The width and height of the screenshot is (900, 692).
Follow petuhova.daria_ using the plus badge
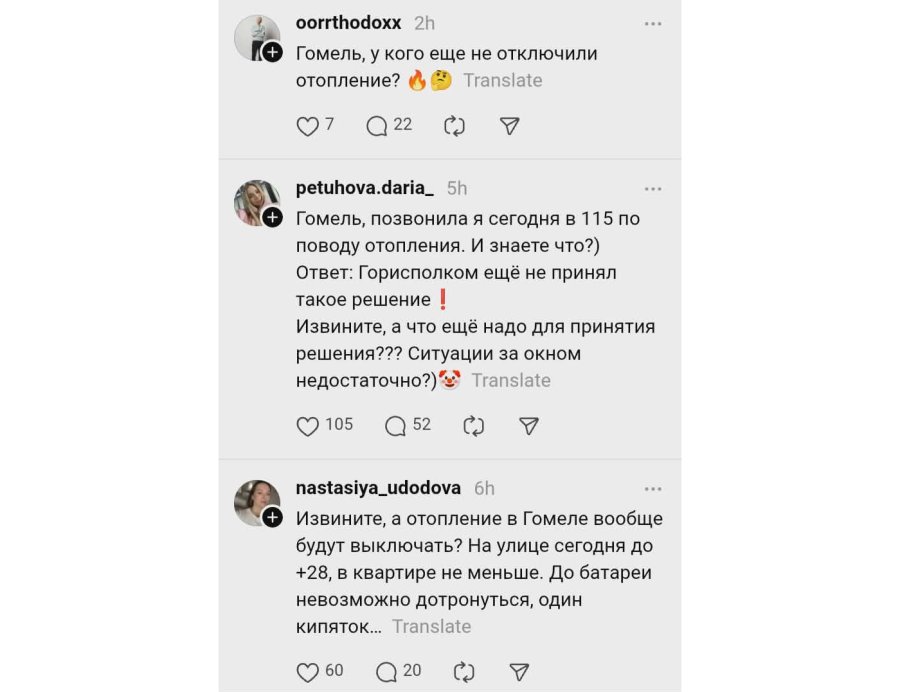tap(272, 217)
